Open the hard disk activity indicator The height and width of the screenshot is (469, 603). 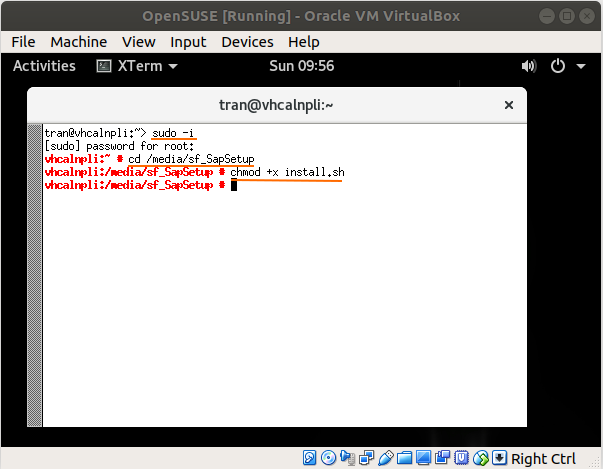pyautogui.click(x=309, y=458)
